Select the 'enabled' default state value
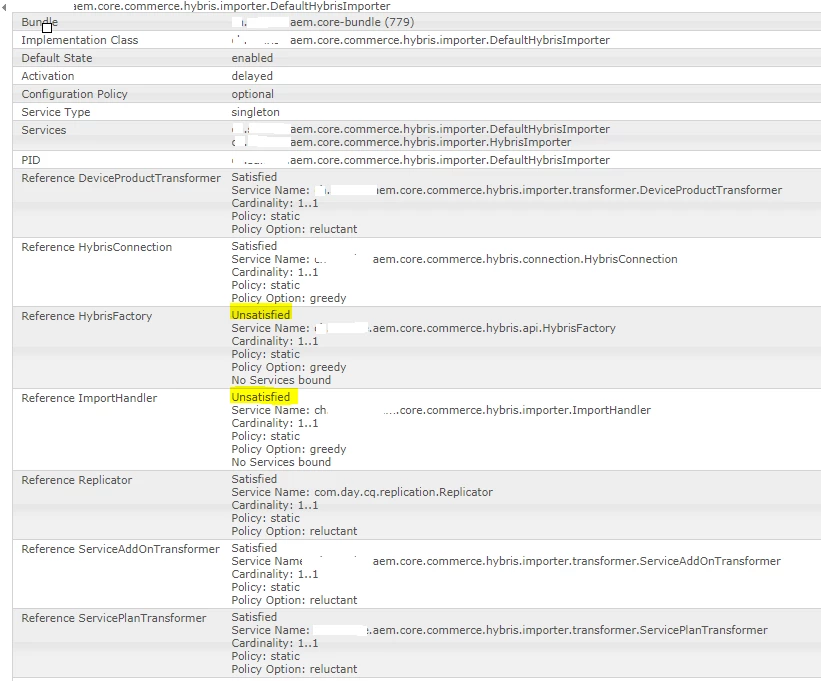Image resolution: width=821 pixels, height=681 pixels. point(252,58)
